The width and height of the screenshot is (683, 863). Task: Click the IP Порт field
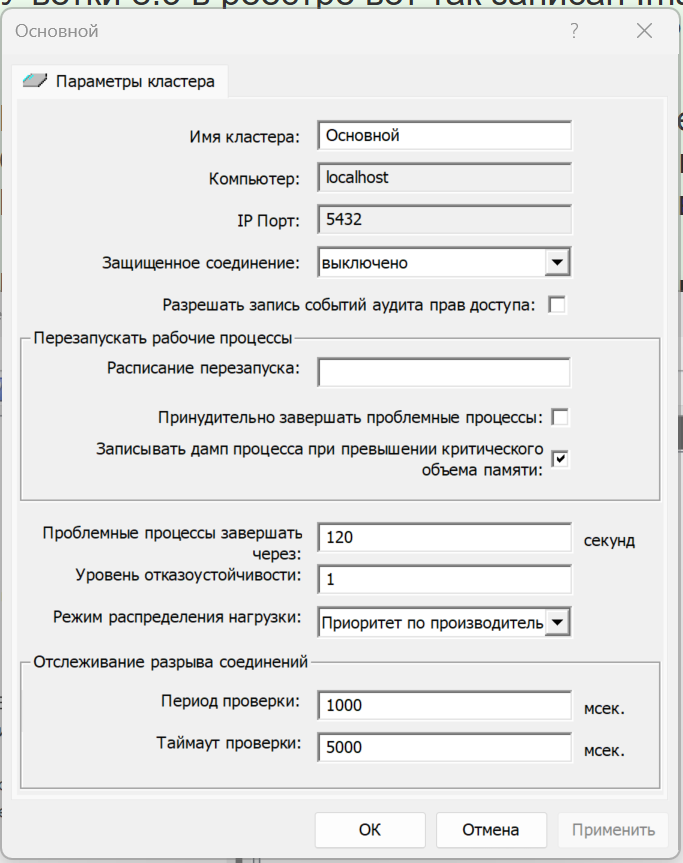444,219
